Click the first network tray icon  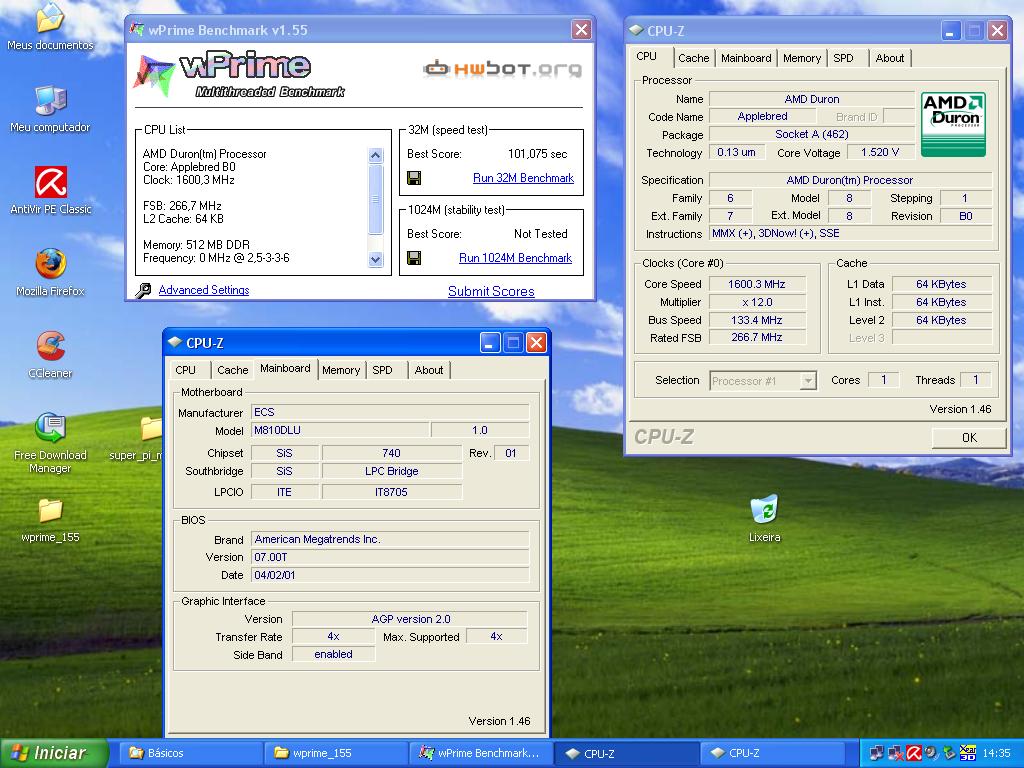[x=876, y=753]
